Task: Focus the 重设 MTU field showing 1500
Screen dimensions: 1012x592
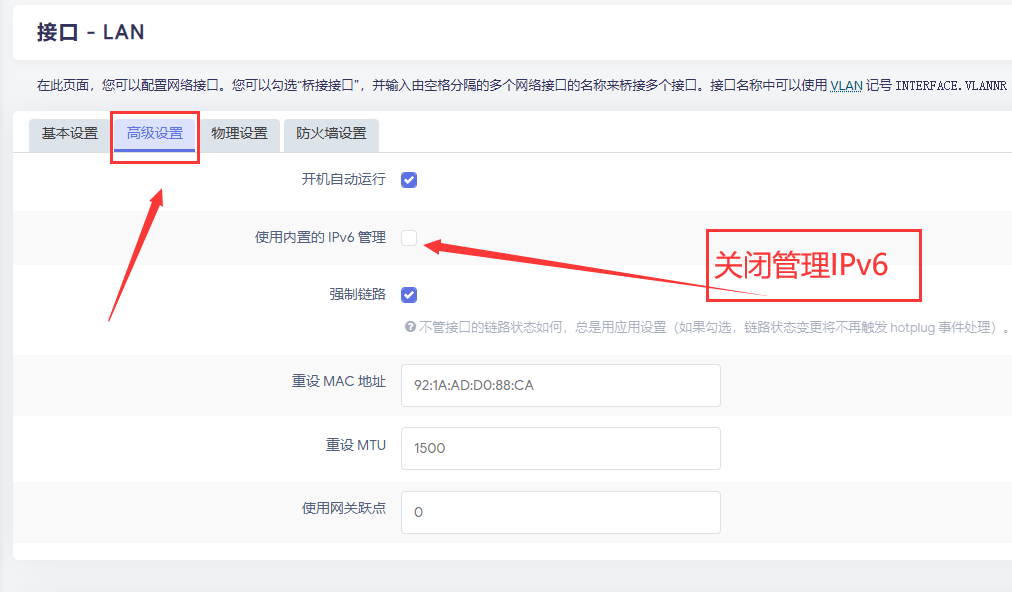Action: (x=560, y=448)
